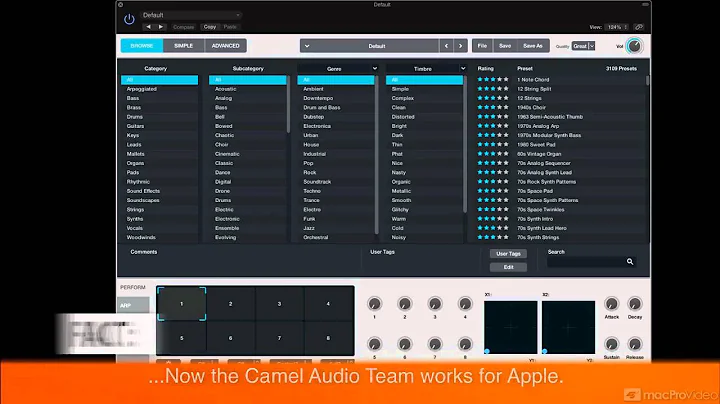
Task: Select the Pads category
Action: click(160, 173)
